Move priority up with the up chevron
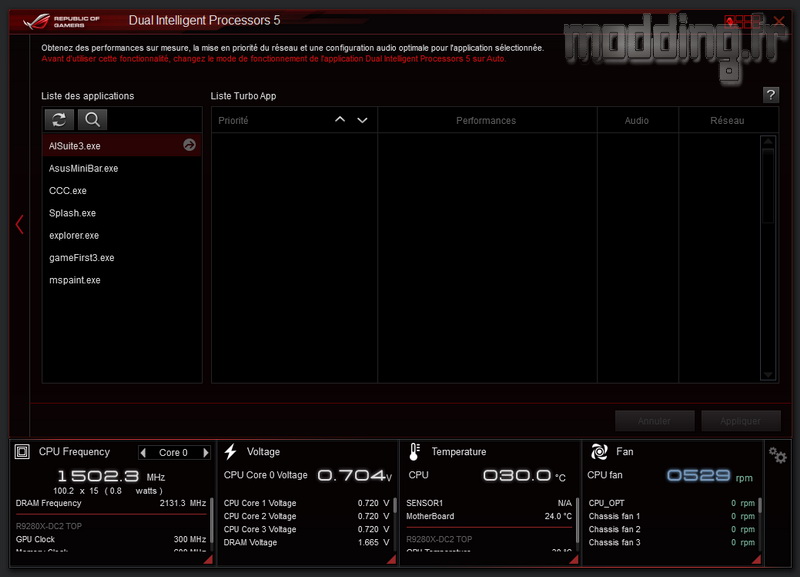 pyautogui.click(x=340, y=120)
